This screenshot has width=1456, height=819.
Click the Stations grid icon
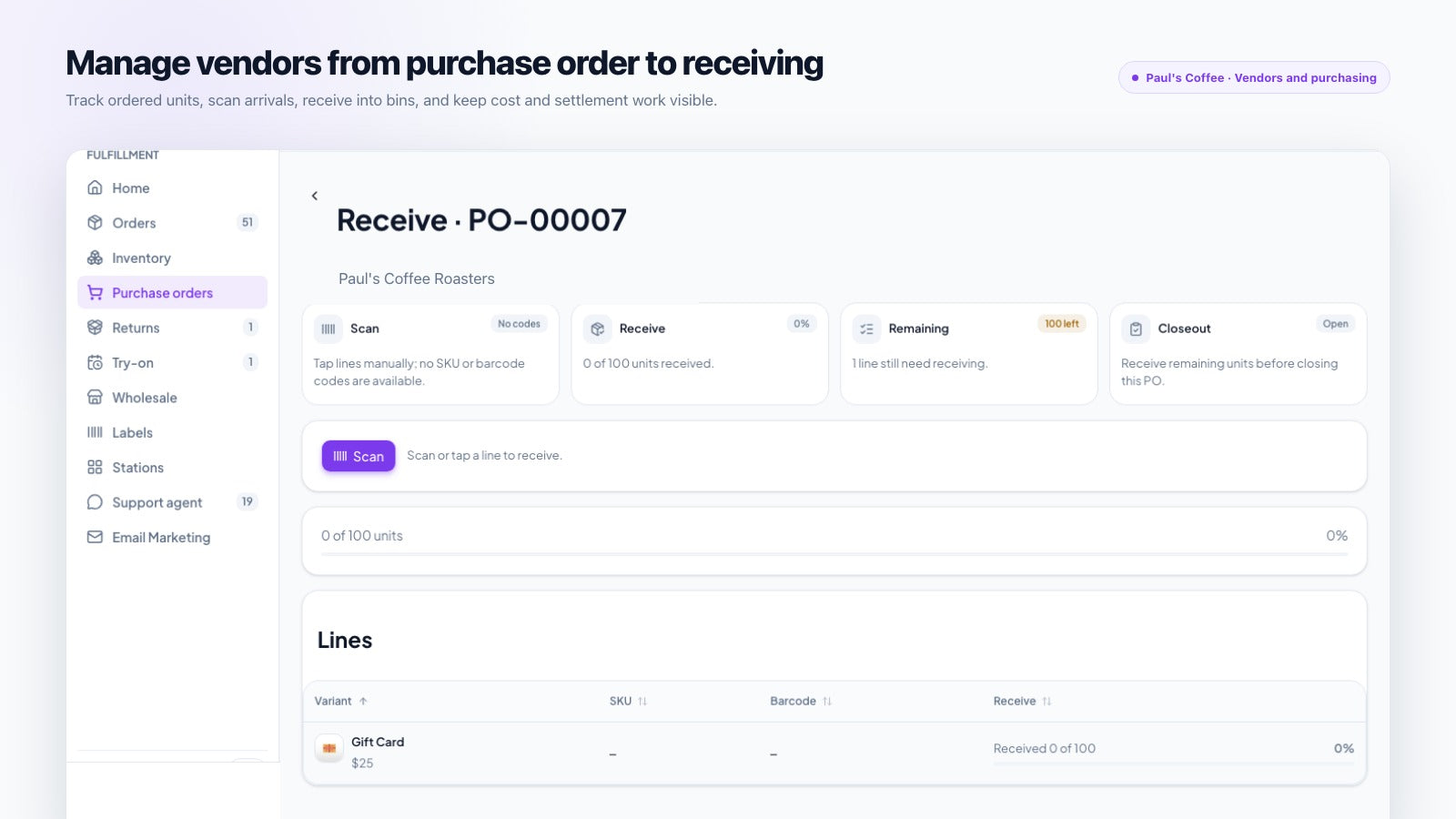coord(95,467)
